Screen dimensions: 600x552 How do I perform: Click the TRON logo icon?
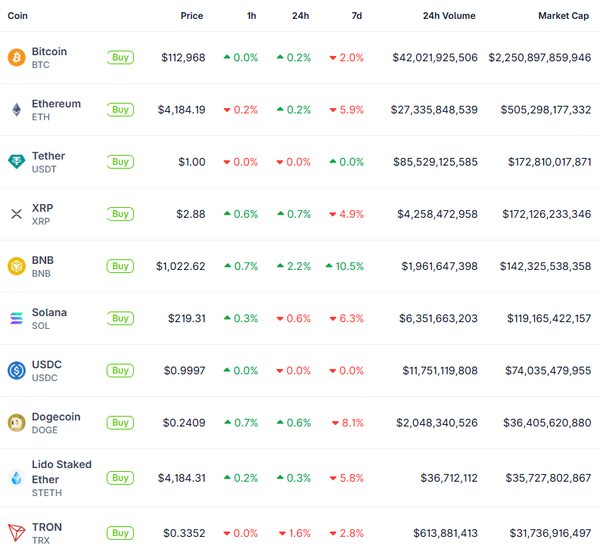point(16,532)
